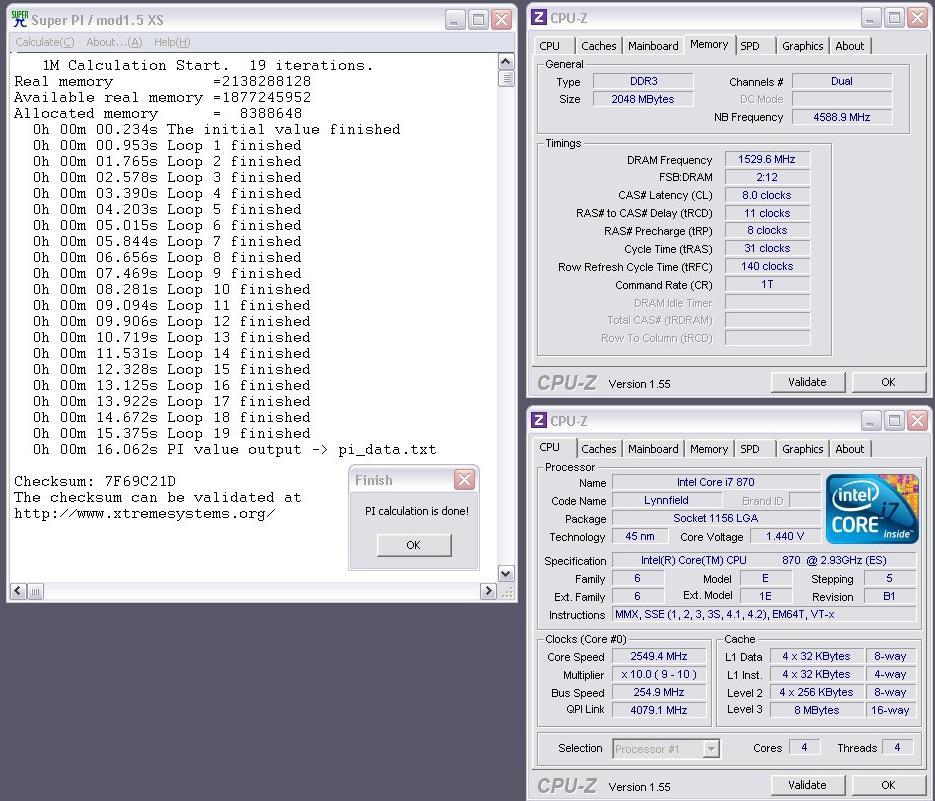Click the Super PI app icon in title bar

coord(20,19)
